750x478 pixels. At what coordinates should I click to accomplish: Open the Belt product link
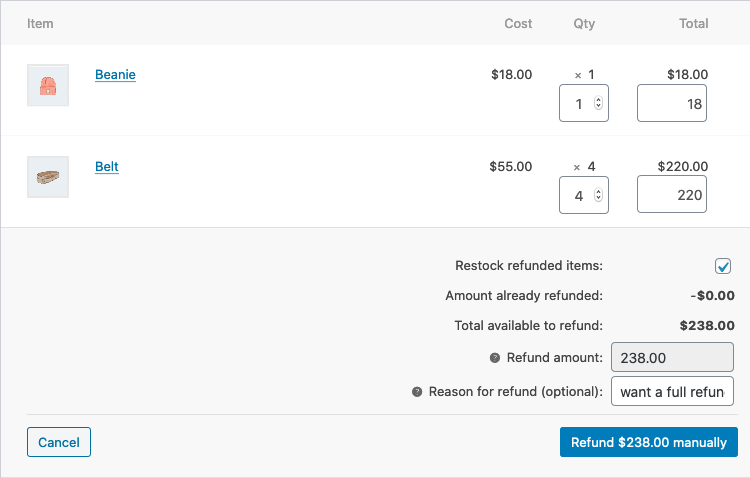107,167
